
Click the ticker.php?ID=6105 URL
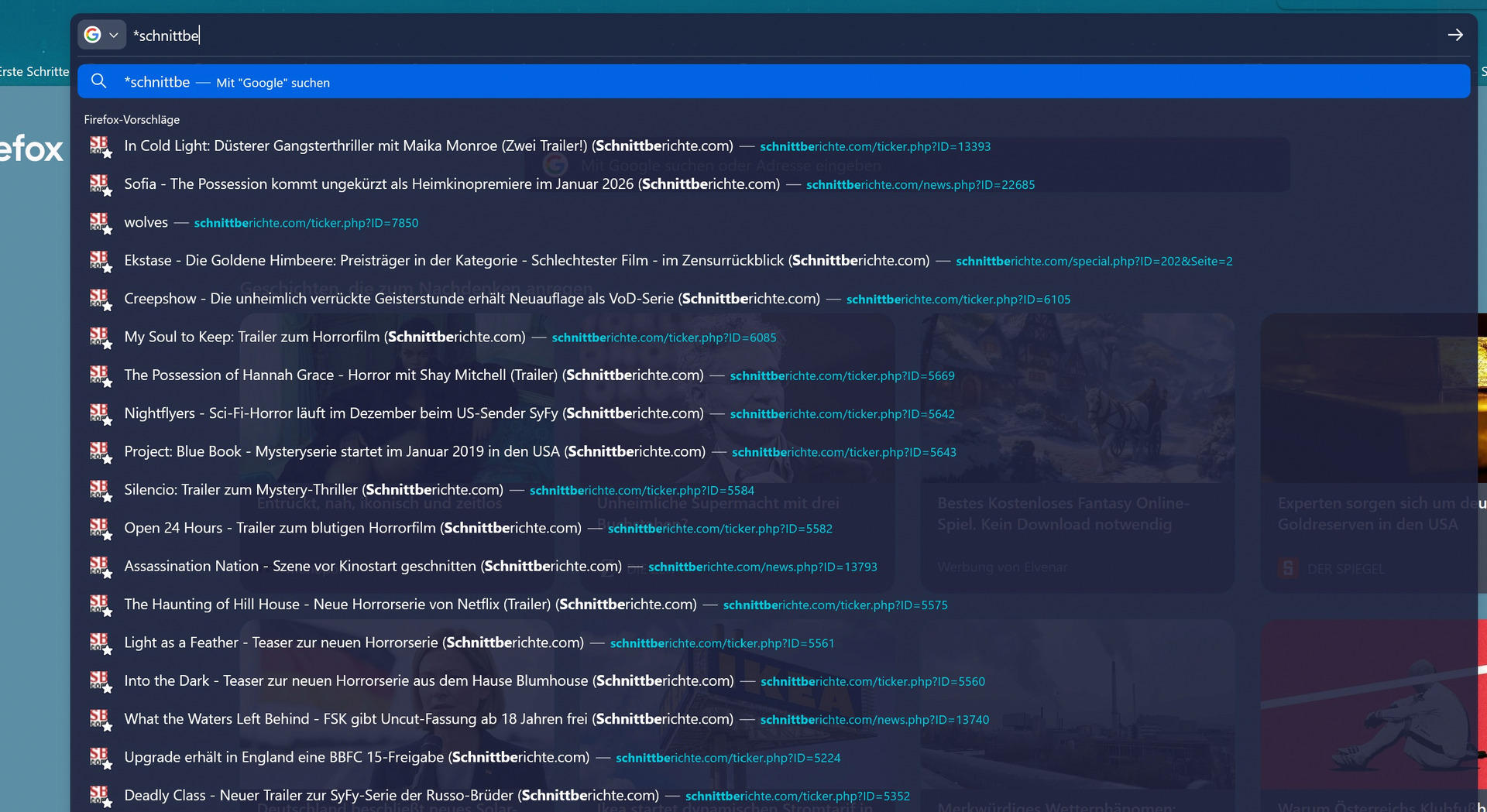959,299
